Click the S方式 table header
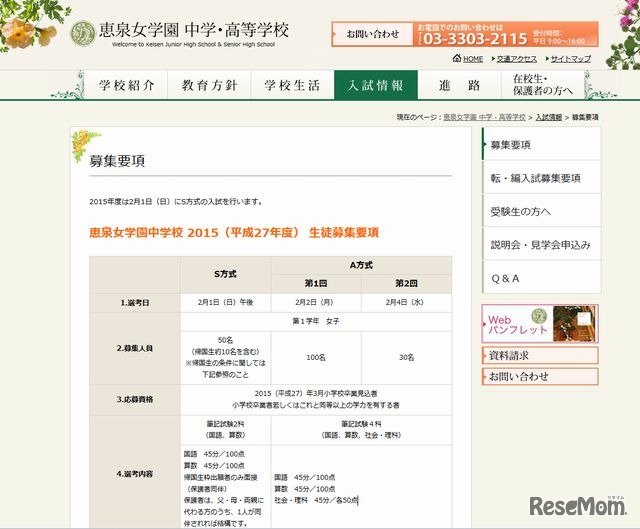The width and height of the screenshot is (640, 529). pyautogui.click(x=225, y=274)
